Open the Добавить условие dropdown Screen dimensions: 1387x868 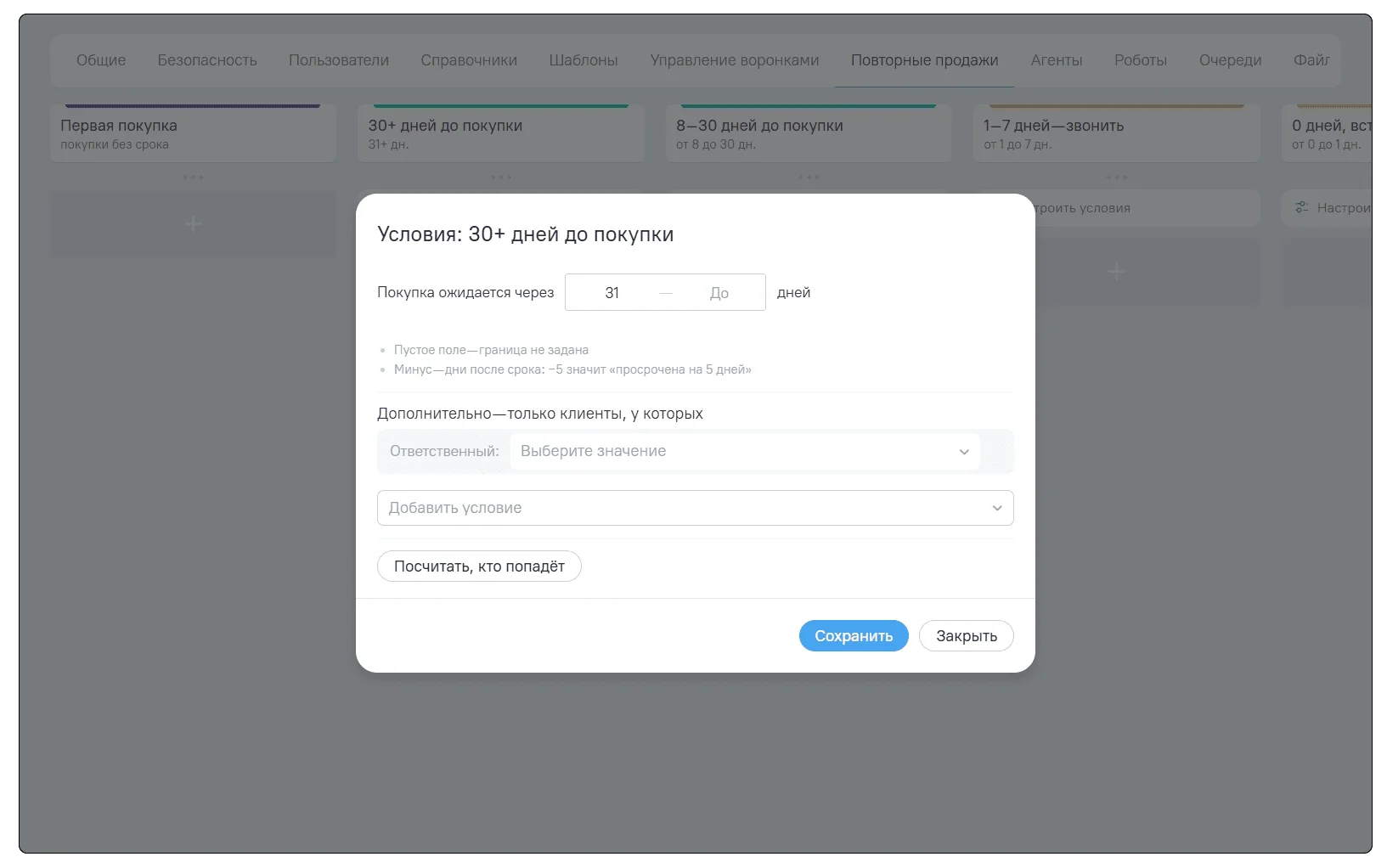tap(695, 508)
